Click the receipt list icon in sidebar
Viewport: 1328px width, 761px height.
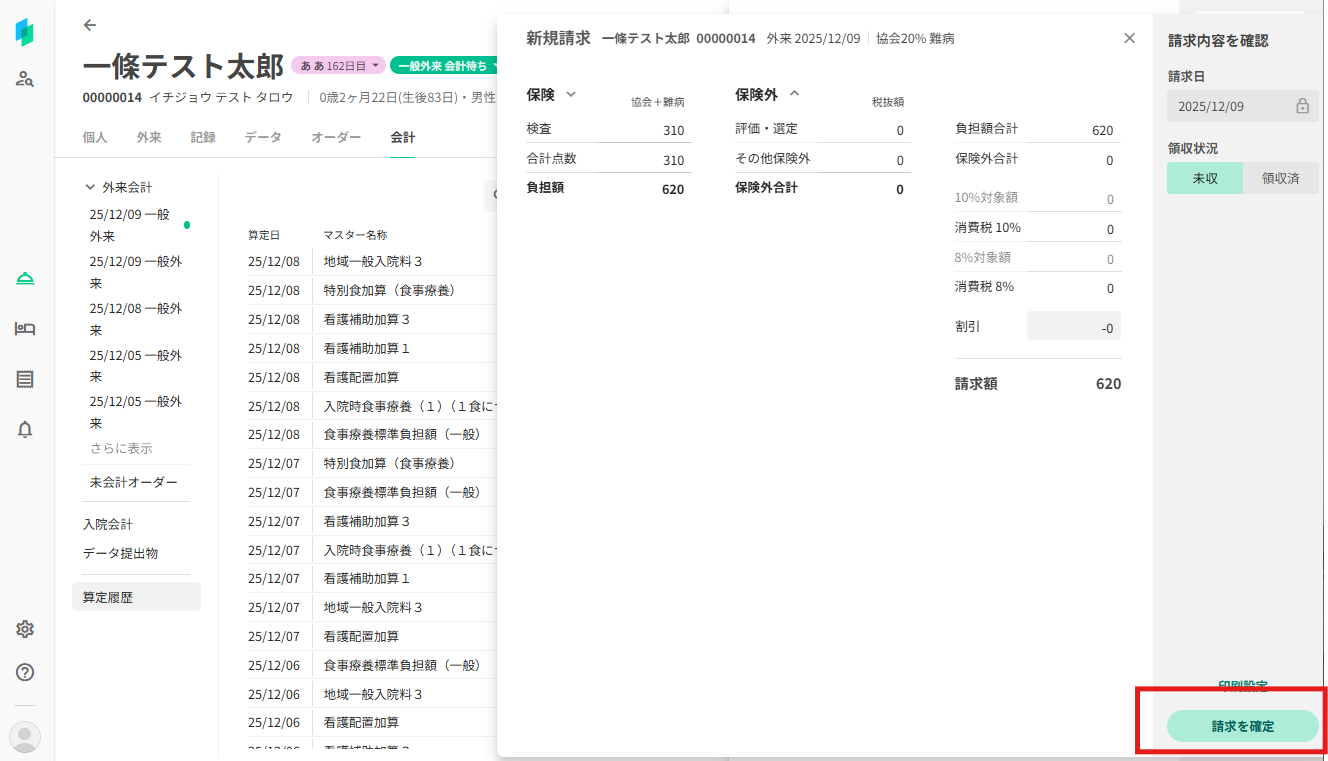click(25, 379)
